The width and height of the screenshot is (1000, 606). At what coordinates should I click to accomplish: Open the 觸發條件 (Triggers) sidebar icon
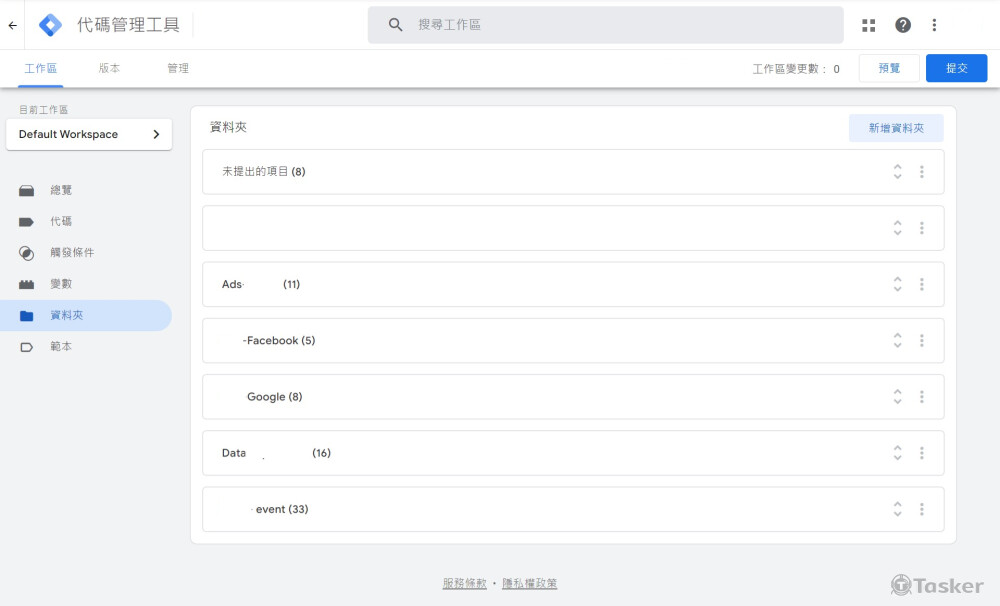(x=27, y=252)
